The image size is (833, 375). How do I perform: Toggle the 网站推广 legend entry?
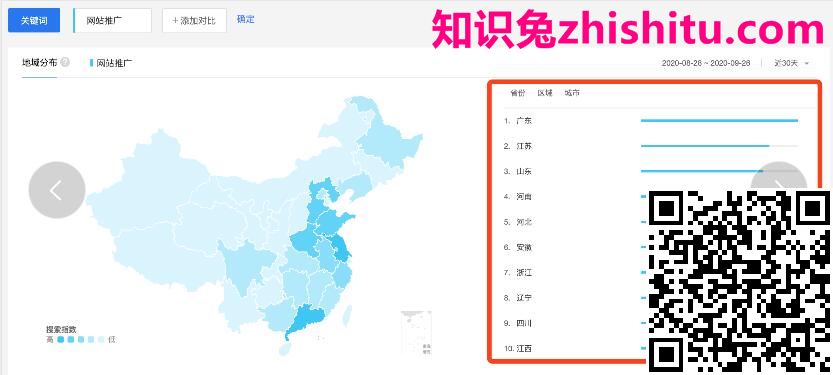point(111,63)
